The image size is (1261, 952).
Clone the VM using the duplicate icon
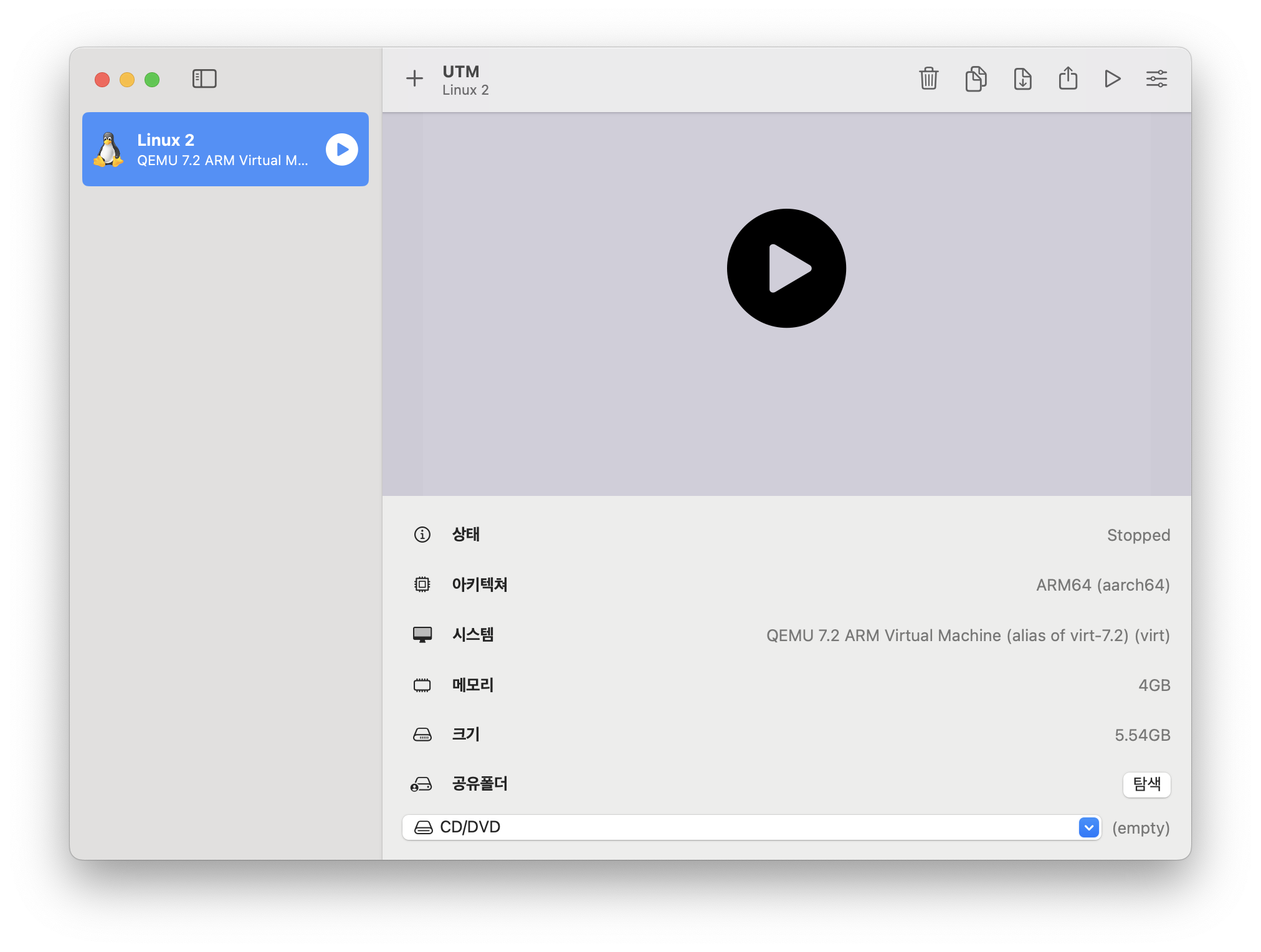pyautogui.click(x=976, y=79)
